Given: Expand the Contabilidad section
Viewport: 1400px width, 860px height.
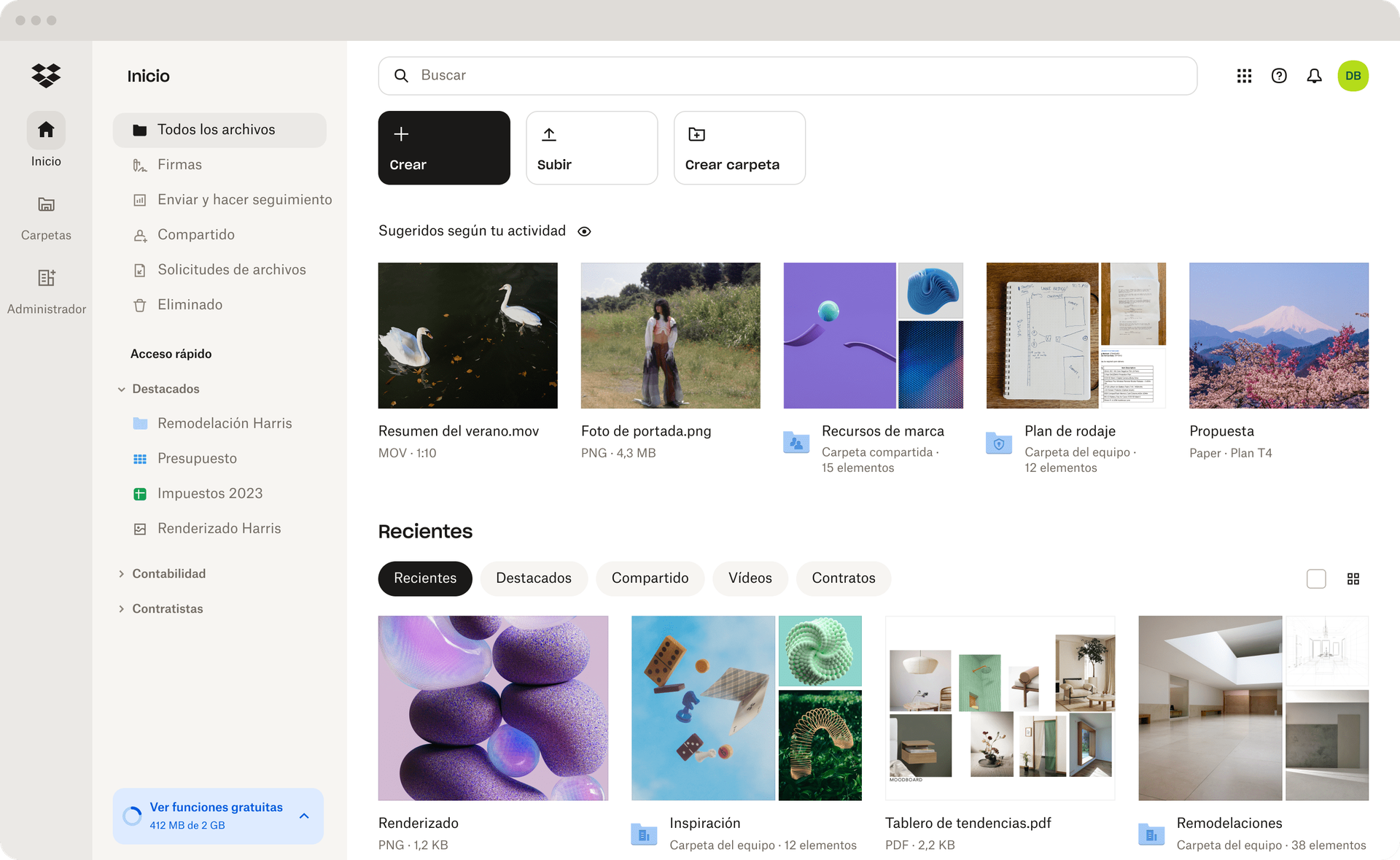Looking at the screenshot, I should pyautogui.click(x=121, y=573).
